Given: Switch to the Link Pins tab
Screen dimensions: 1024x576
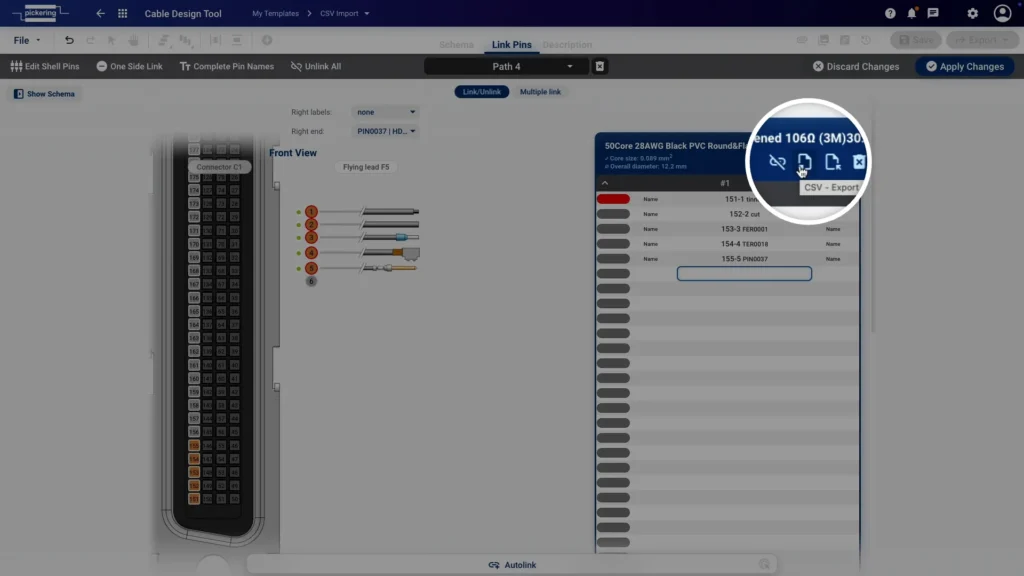Looking at the screenshot, I should click(x=511, y=44).
